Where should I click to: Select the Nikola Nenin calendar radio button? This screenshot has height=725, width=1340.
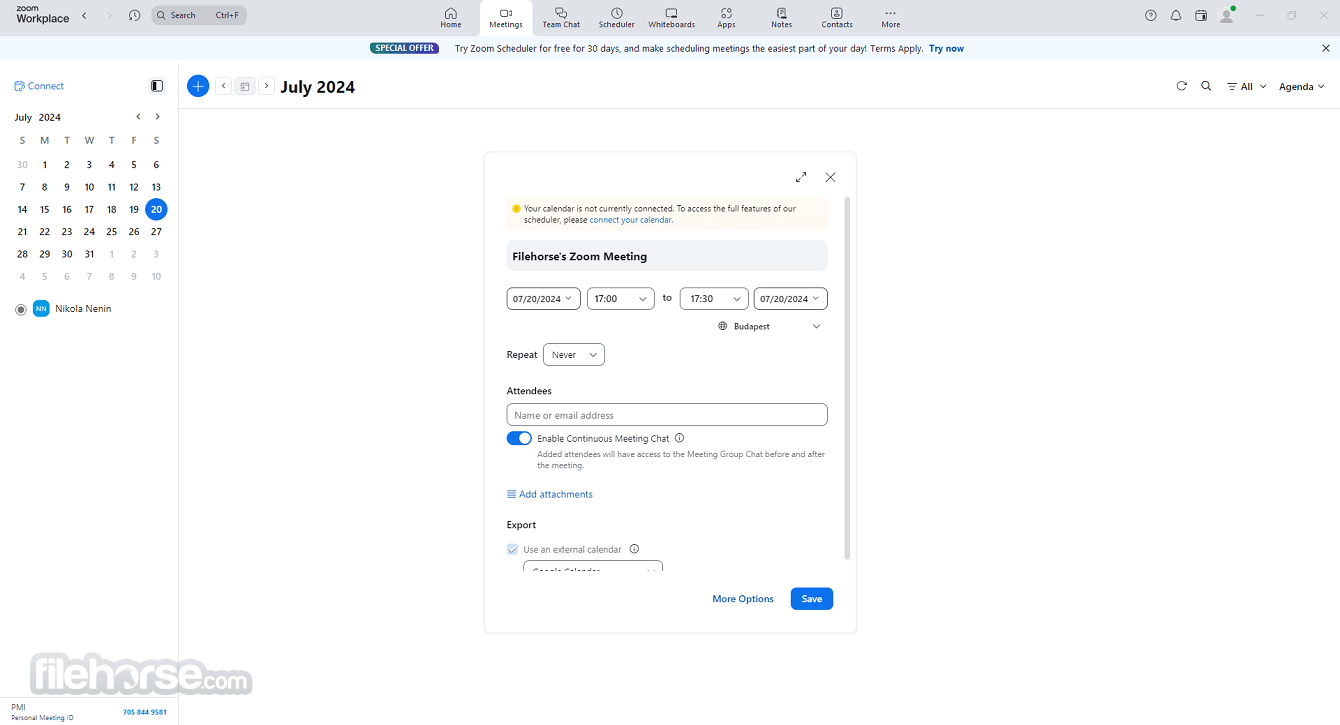pos(21,310)
